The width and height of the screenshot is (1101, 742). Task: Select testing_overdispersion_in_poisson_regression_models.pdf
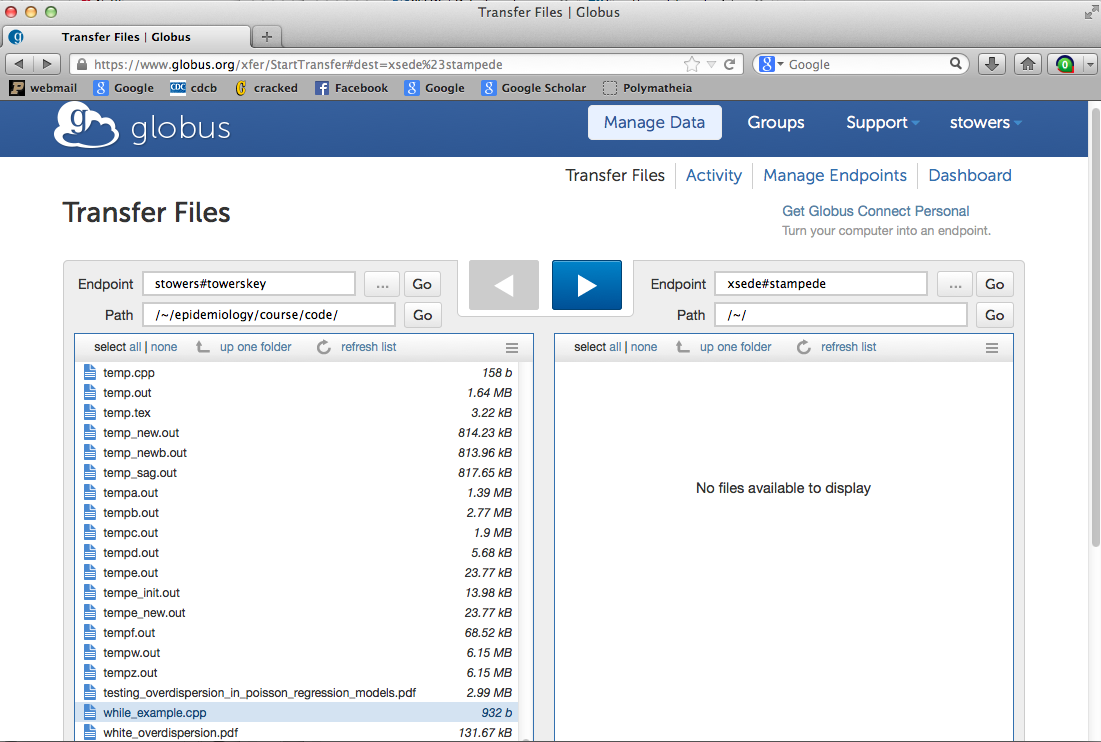(296, 693)
